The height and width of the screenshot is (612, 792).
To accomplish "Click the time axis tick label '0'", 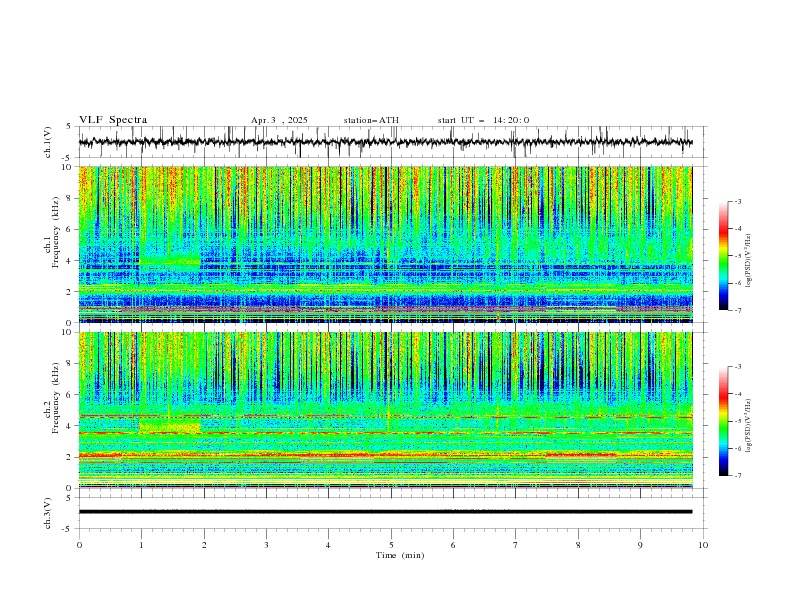I will click(79, 545).
